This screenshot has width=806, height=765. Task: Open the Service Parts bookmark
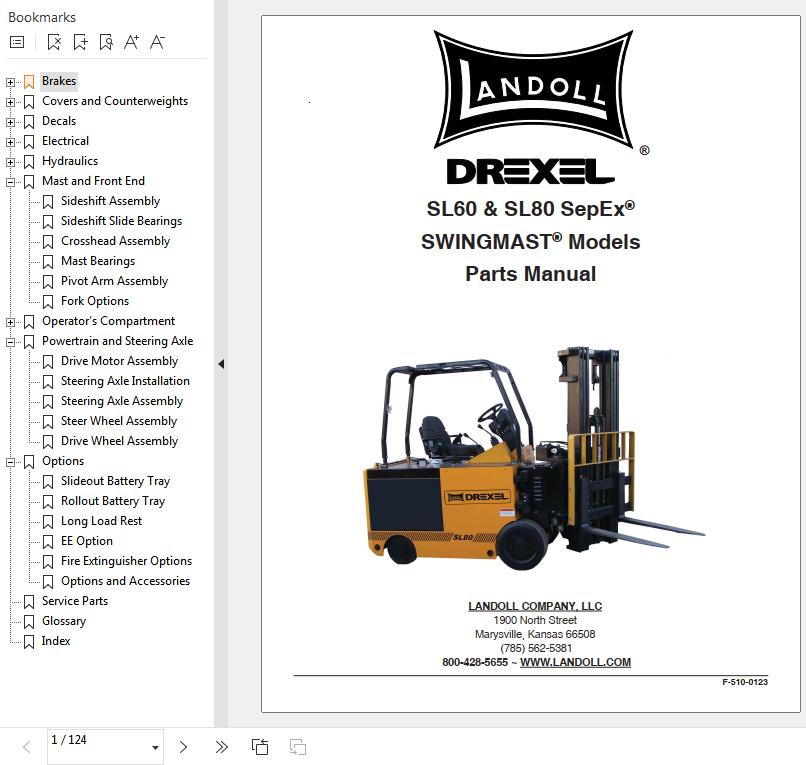click(75, 601)
